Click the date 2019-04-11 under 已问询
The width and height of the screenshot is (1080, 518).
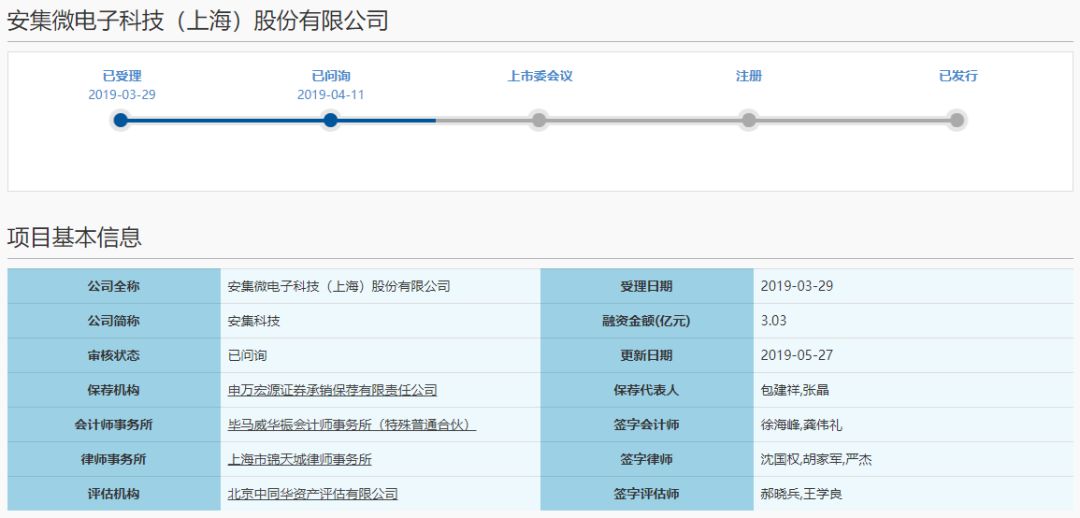331,95
